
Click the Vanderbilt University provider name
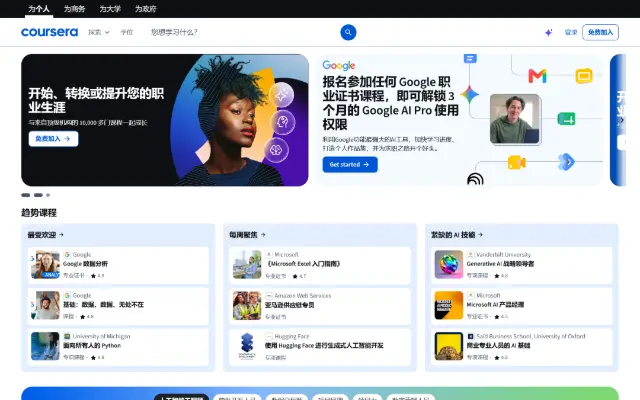point(503,255)
